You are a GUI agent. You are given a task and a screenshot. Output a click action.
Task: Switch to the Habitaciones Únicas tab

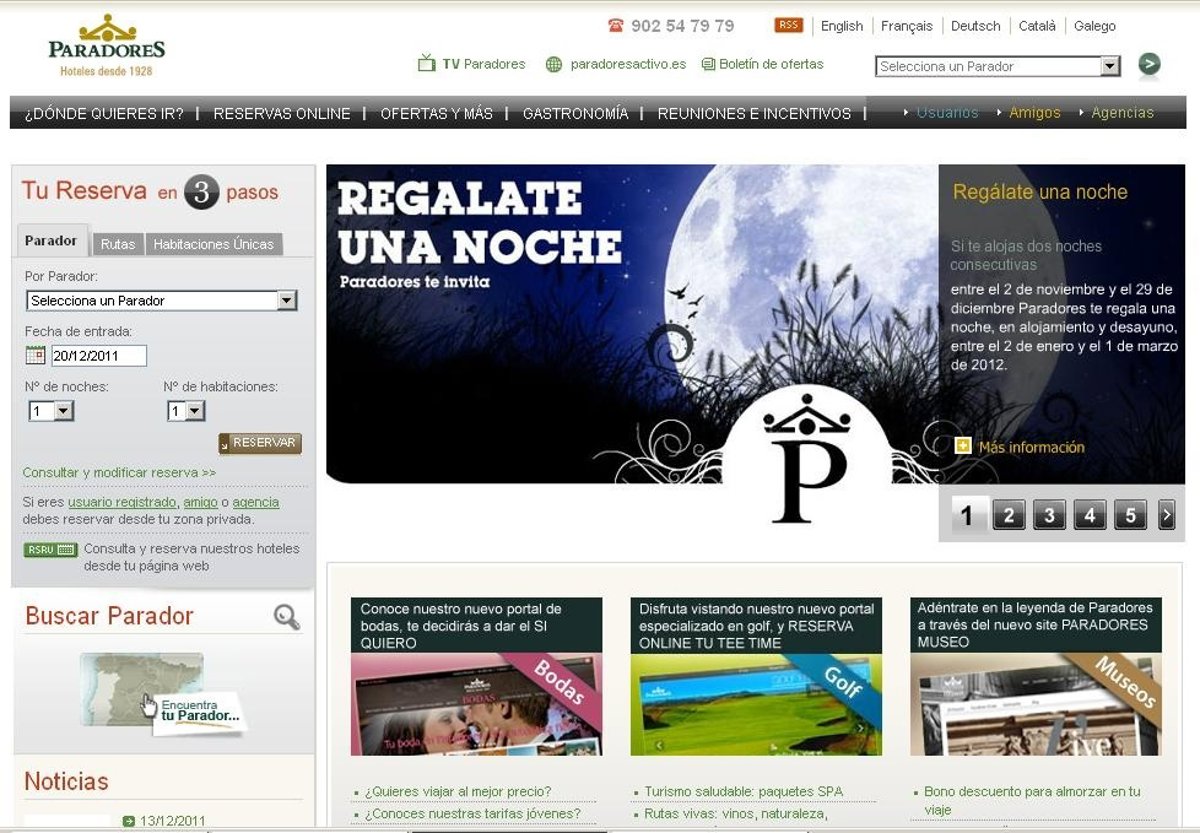pyautogui.click(x=214, y=244)
